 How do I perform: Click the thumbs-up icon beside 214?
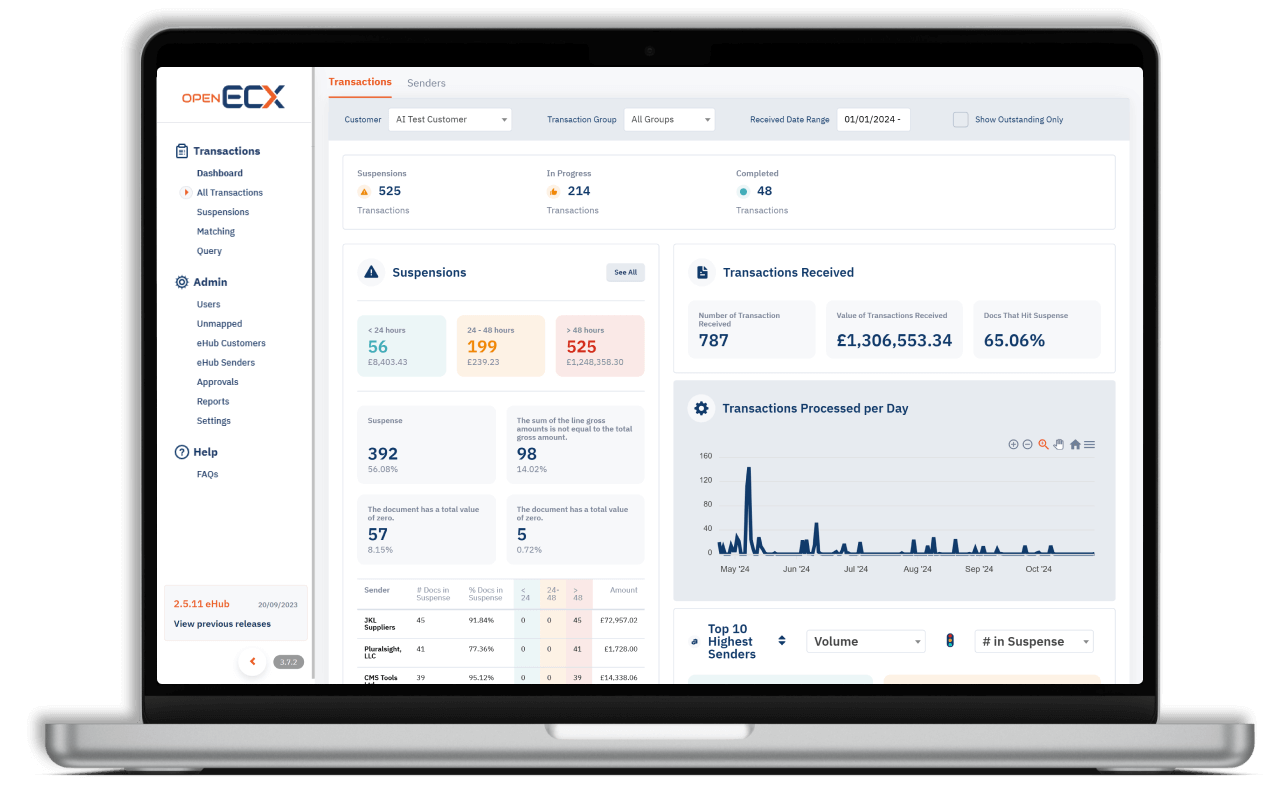point(553,191)
